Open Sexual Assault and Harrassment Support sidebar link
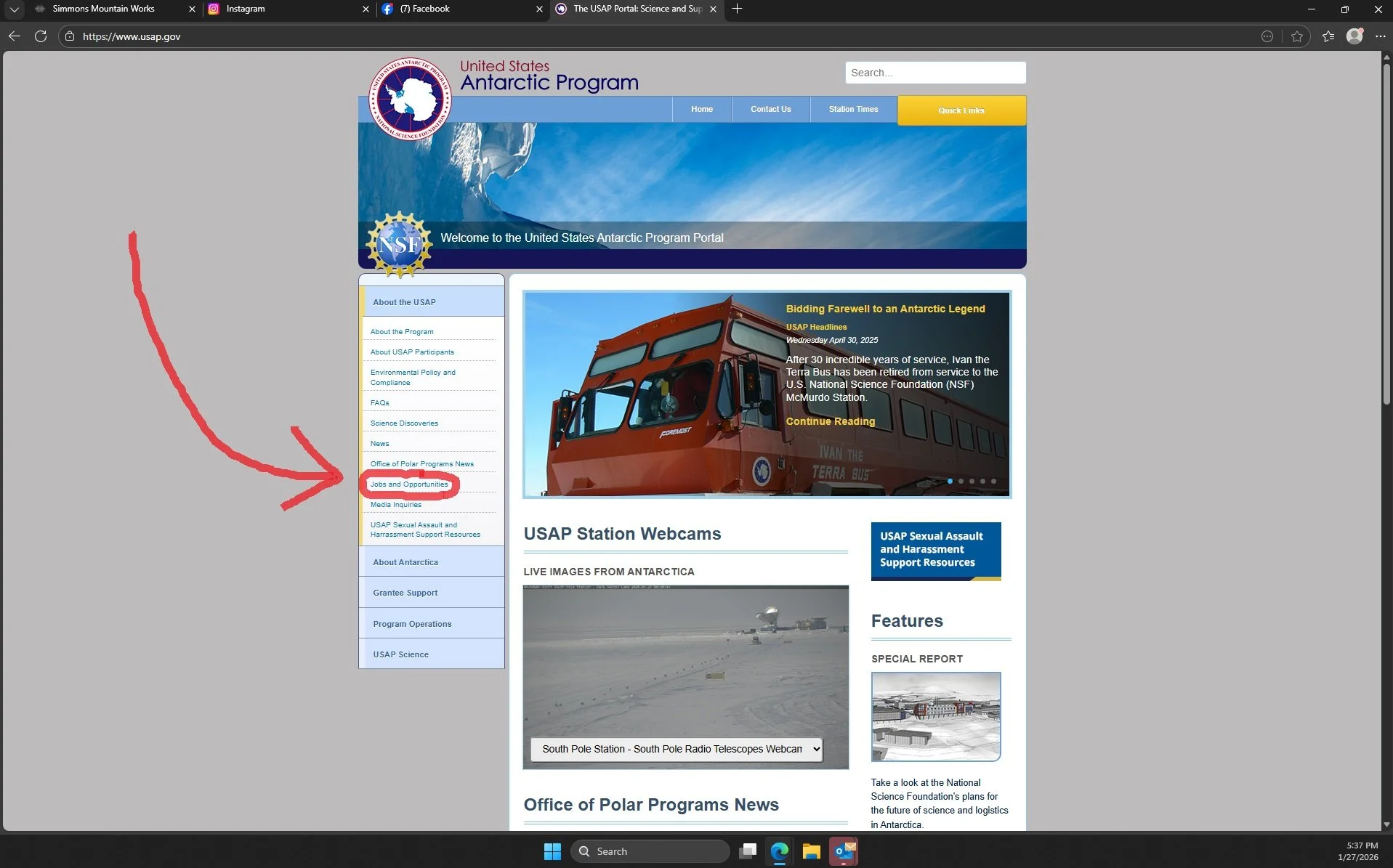1393x868 pixels. (x=425, y=530)
